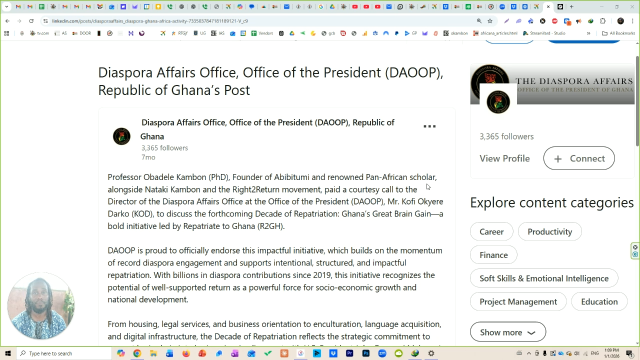The height and width of the screenshot is (360, 640).
Task: Open a new browser tab
Action: pos(571,7)
